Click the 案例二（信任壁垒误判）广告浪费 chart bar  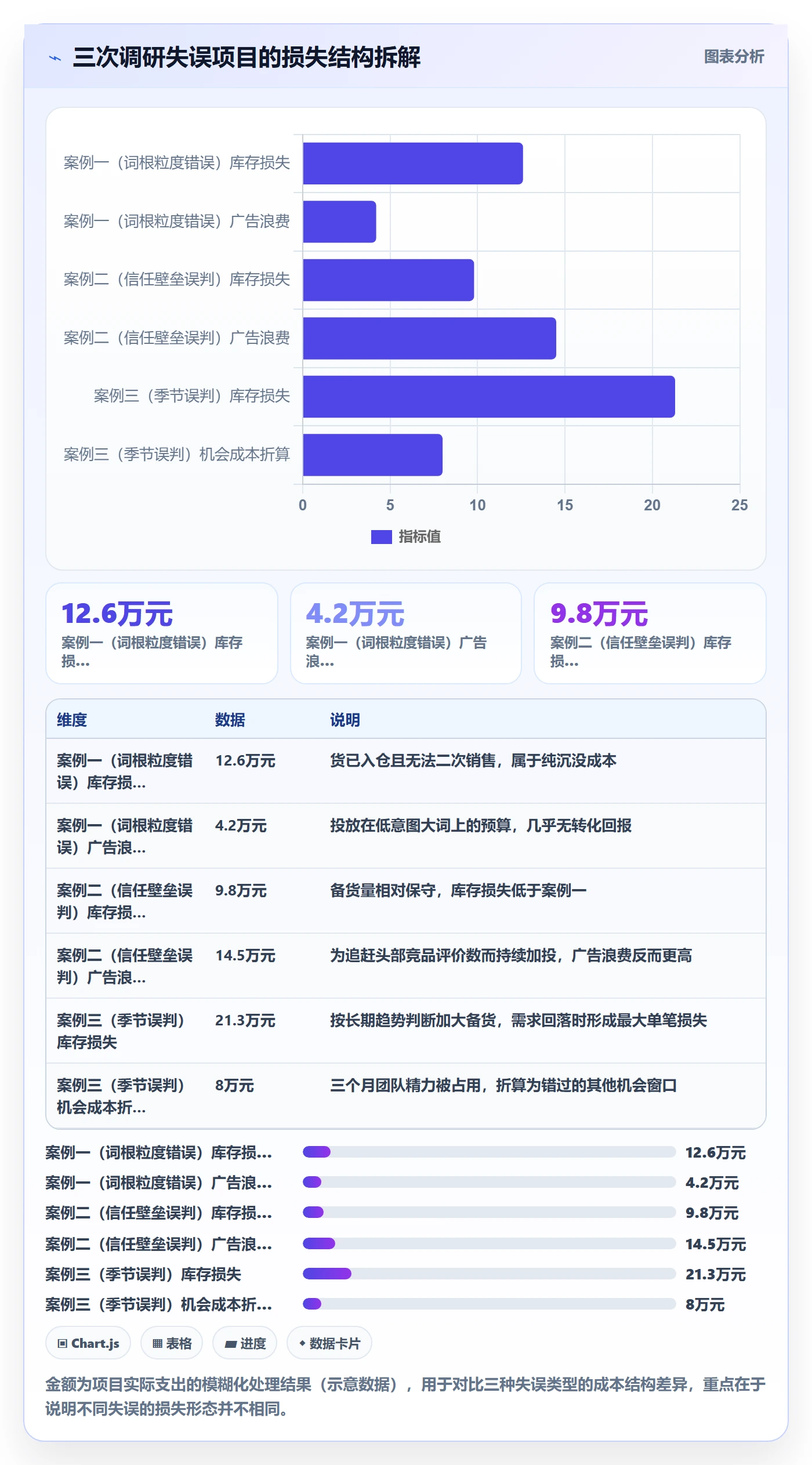429,338
